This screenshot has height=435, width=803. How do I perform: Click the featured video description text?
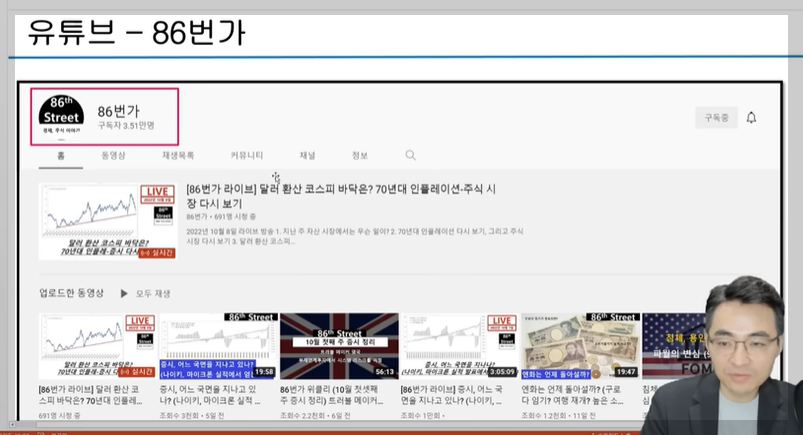click(355, 236)
